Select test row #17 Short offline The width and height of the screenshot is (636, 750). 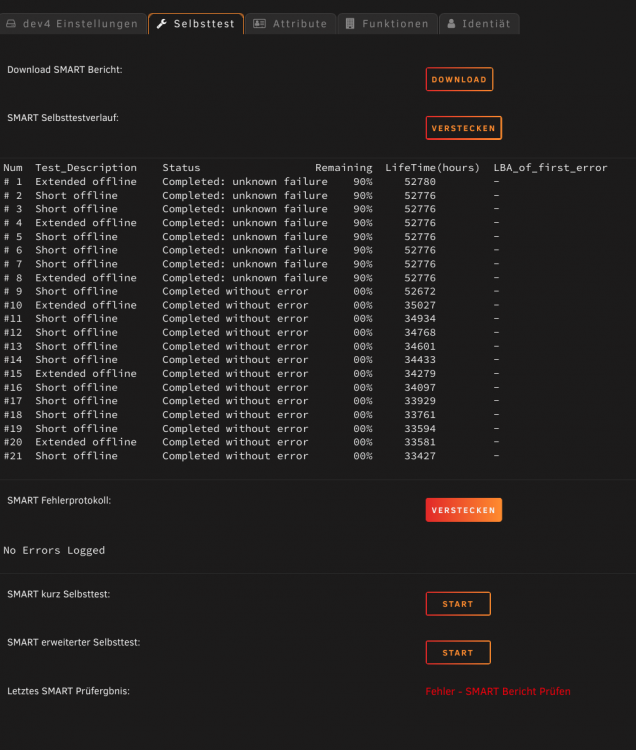[252, 401]
